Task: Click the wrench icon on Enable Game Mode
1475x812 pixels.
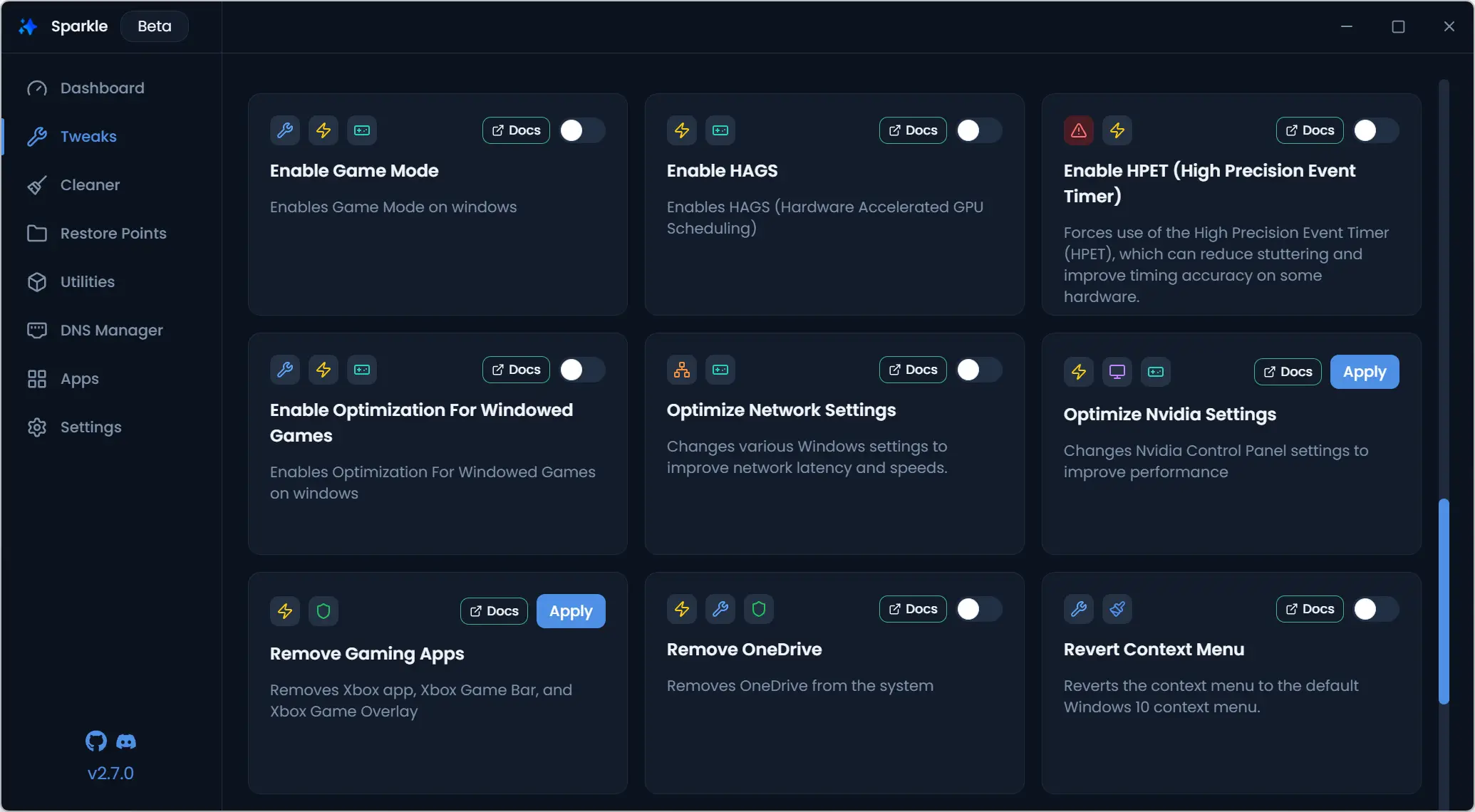Action: point(285,130)
